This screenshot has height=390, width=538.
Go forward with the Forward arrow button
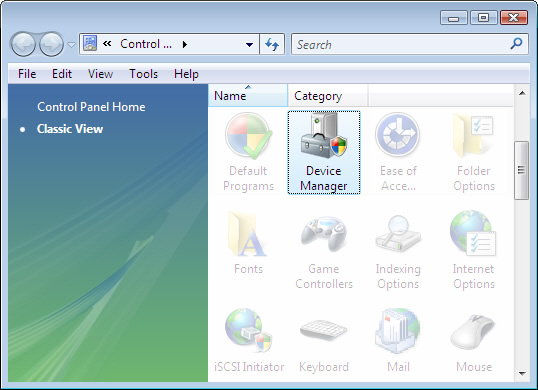point(51,44)
